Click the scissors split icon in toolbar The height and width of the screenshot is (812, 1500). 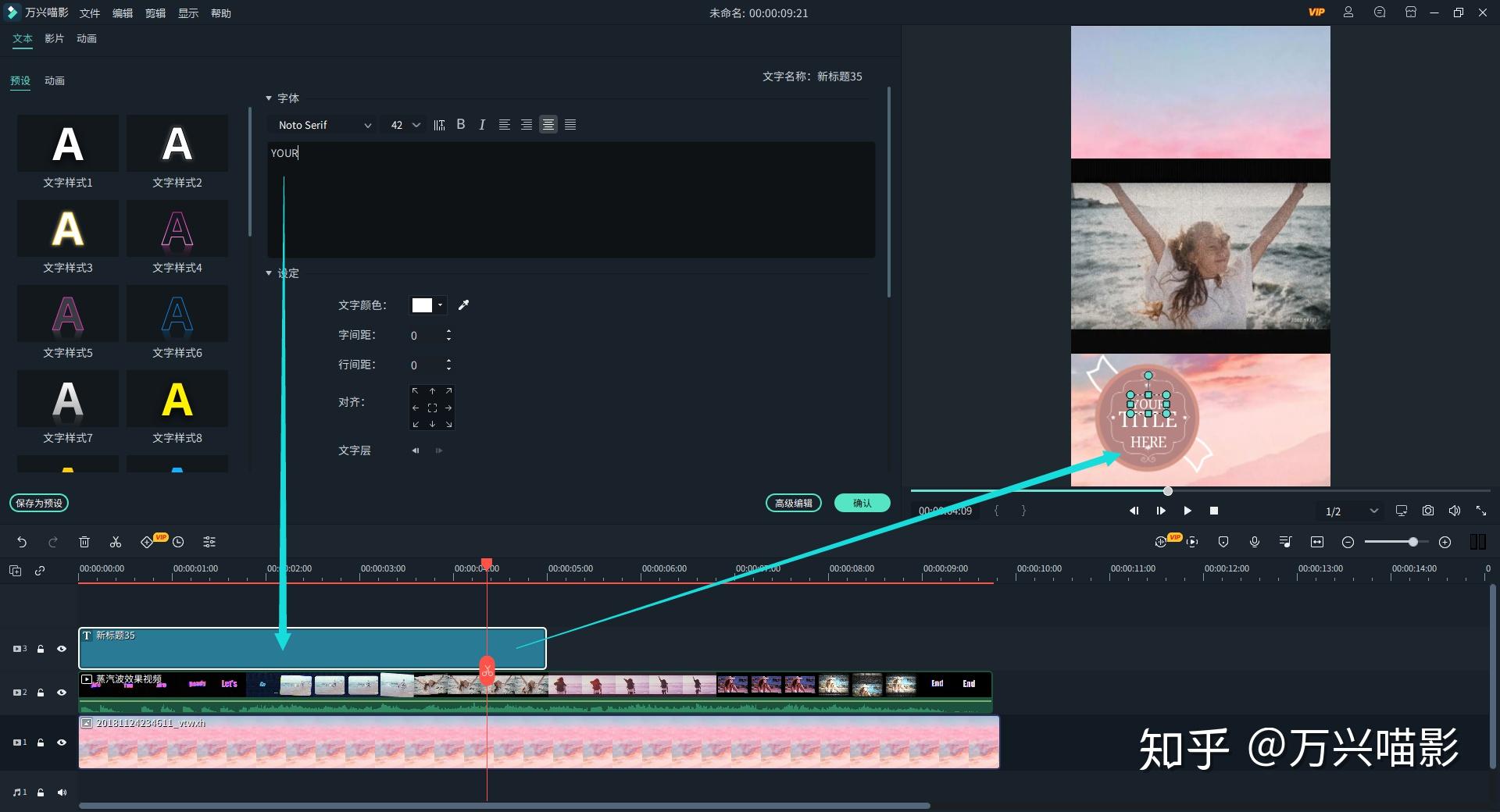[116, 542]
